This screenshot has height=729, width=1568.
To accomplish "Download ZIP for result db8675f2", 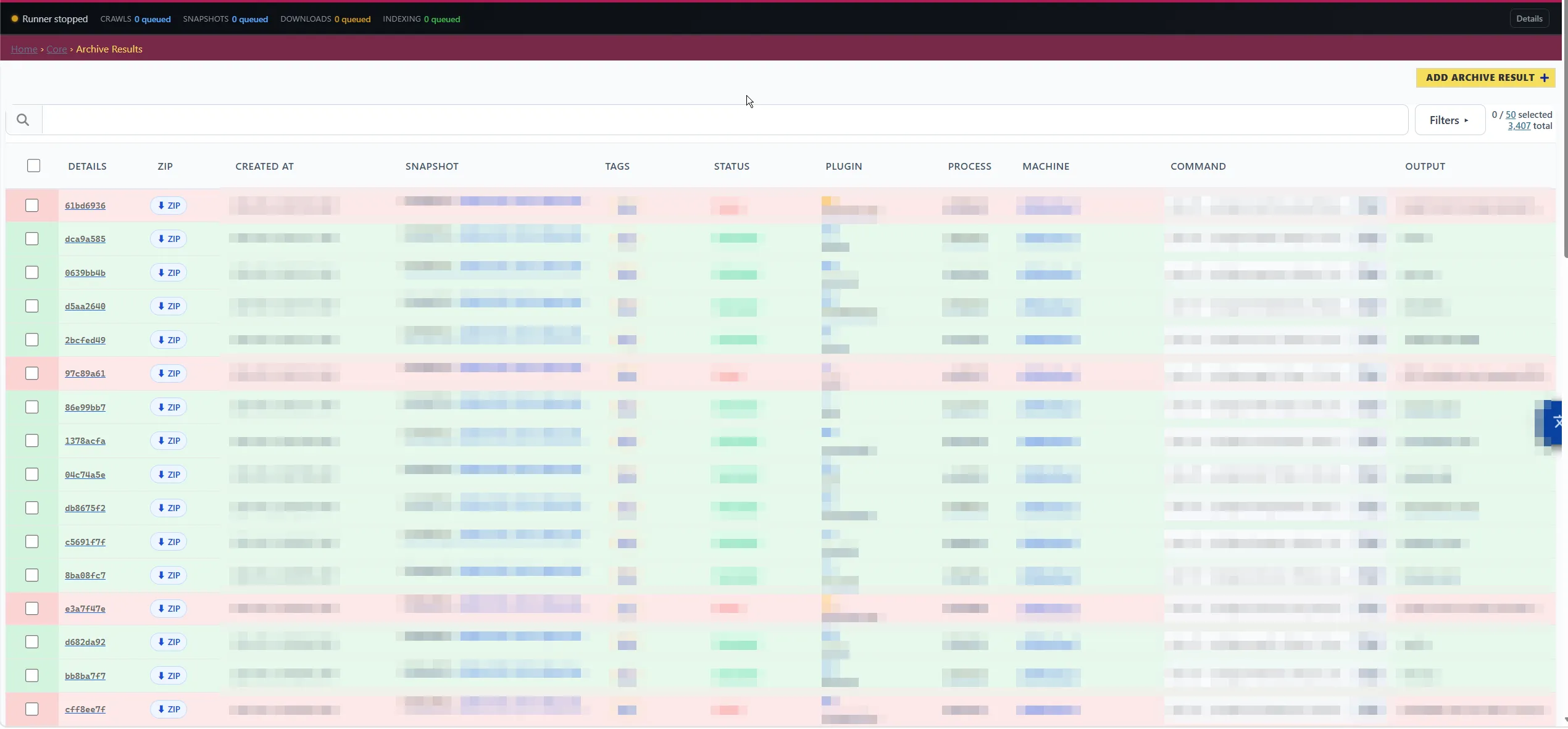I will coord(169,508).
